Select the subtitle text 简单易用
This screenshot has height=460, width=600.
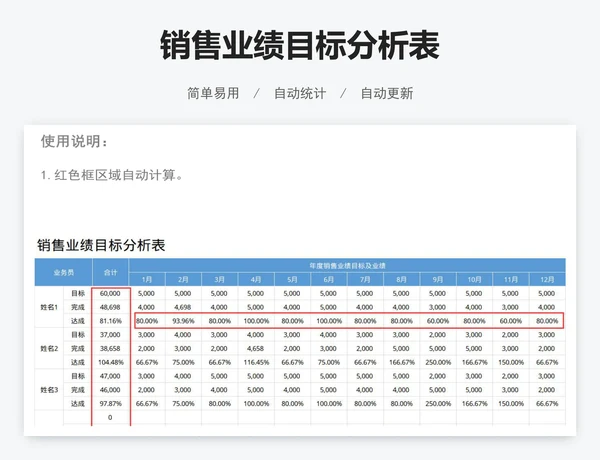coord(213,93)
